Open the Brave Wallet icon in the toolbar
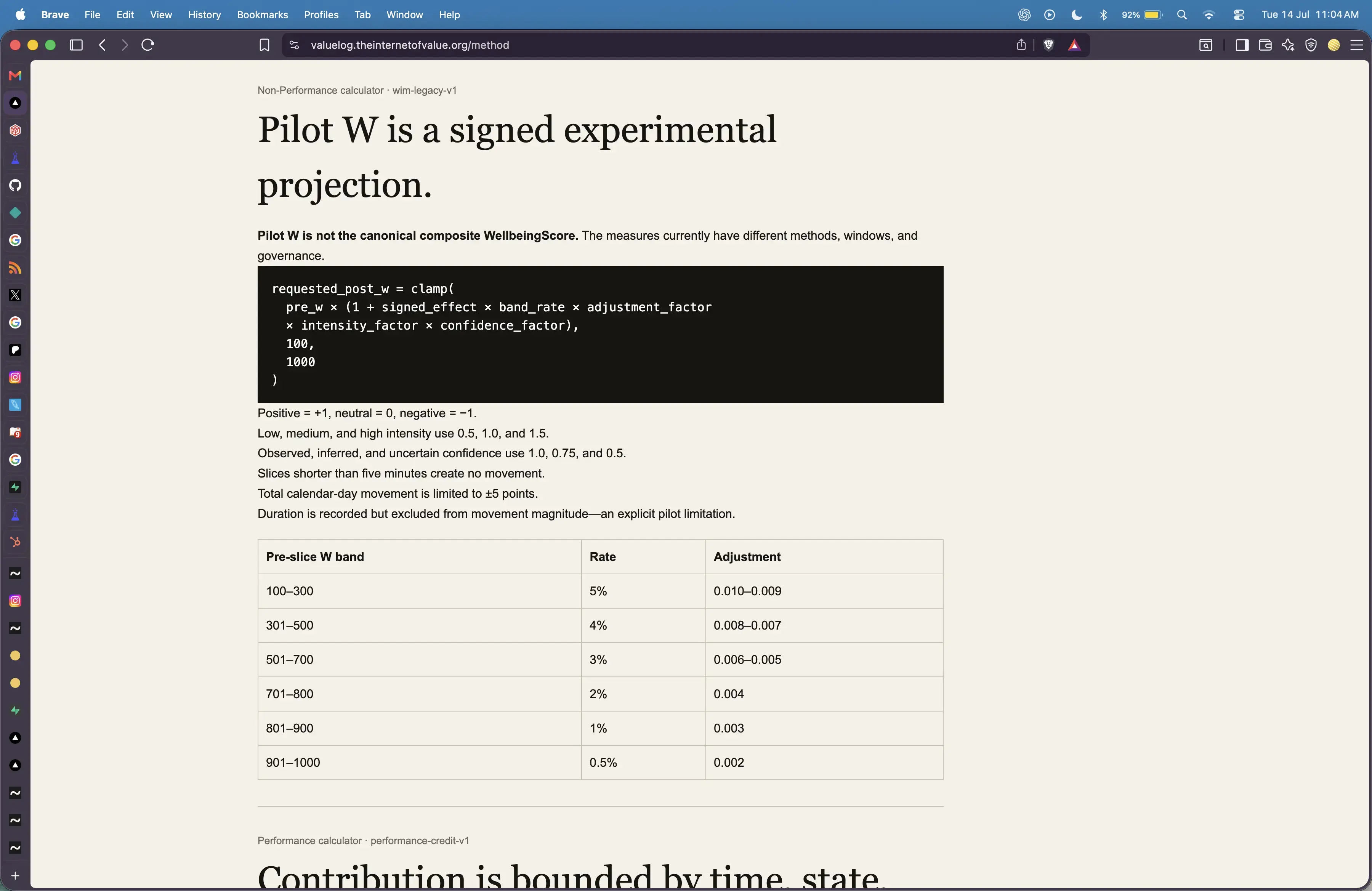Viewport: 1372px width, 891px height. [x=1265, y=45]
